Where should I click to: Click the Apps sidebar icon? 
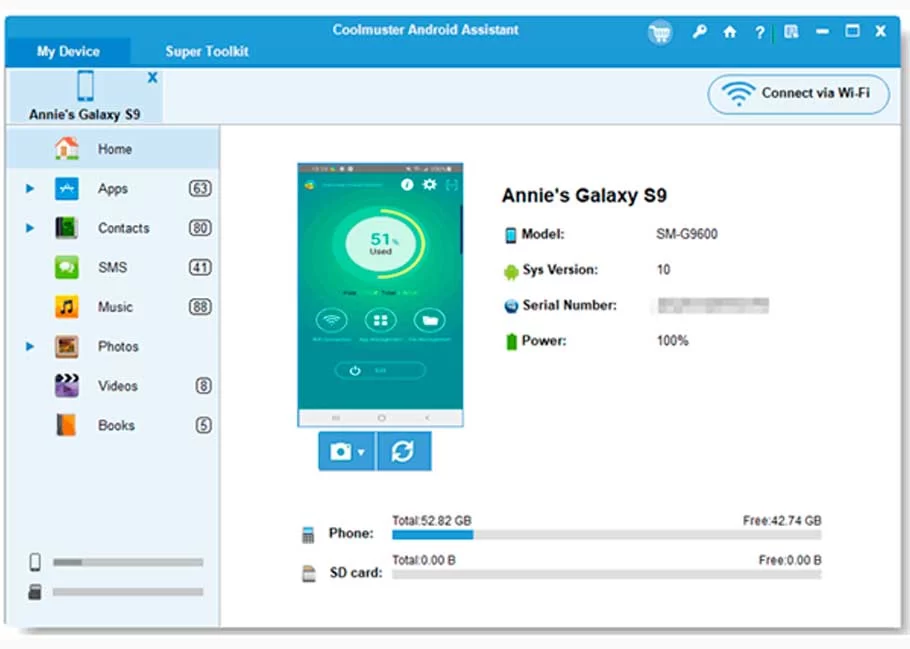[x=67, y=189]
